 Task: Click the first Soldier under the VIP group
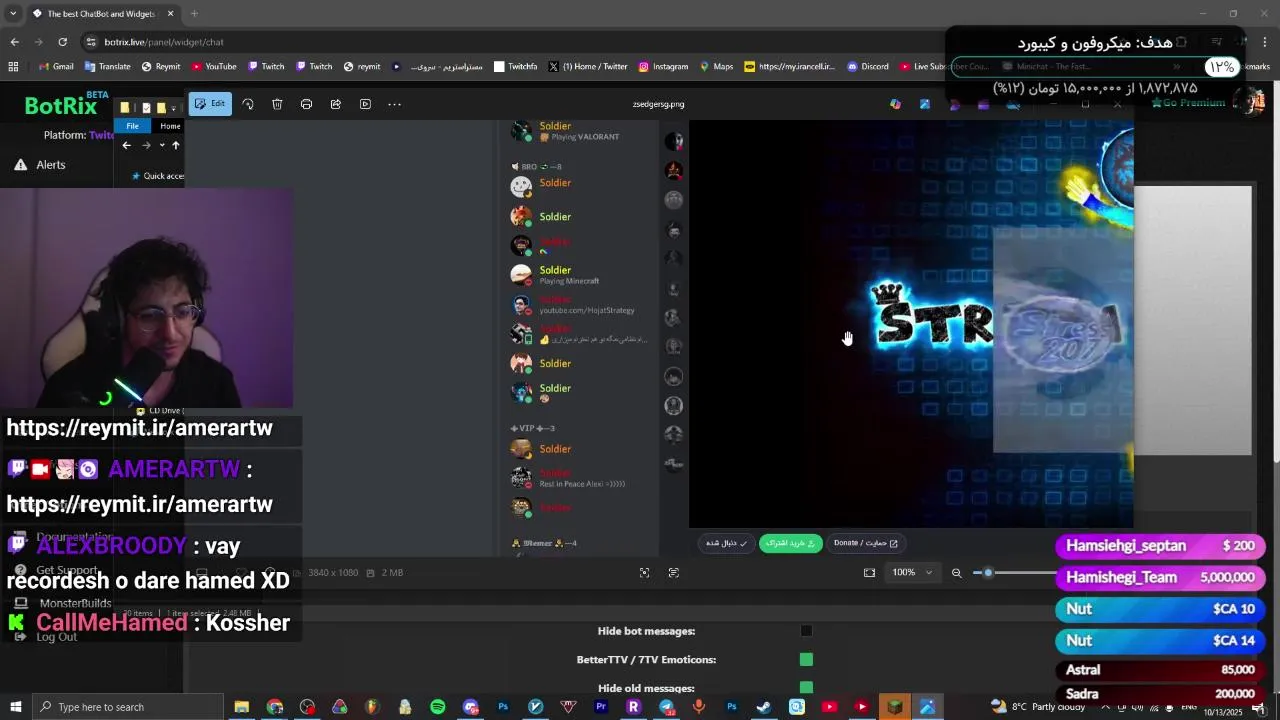555,449
